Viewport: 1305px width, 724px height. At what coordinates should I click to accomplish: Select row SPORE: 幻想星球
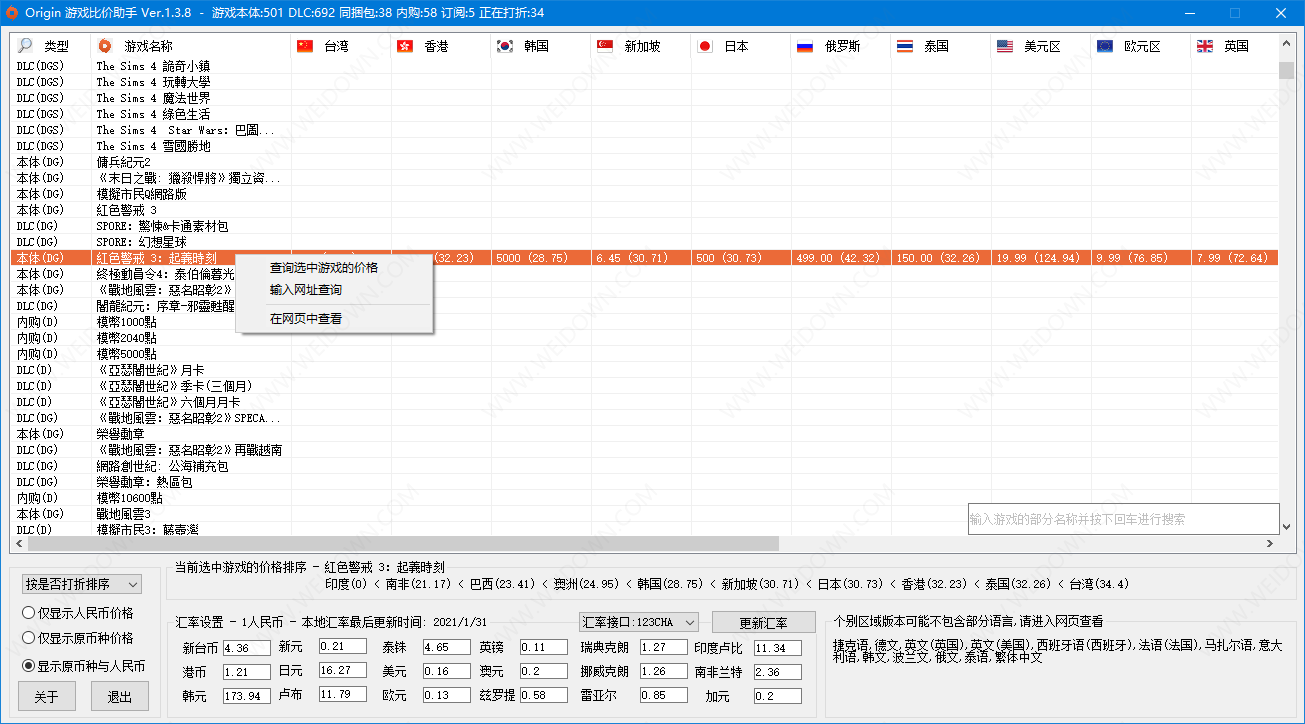point(645,242)
